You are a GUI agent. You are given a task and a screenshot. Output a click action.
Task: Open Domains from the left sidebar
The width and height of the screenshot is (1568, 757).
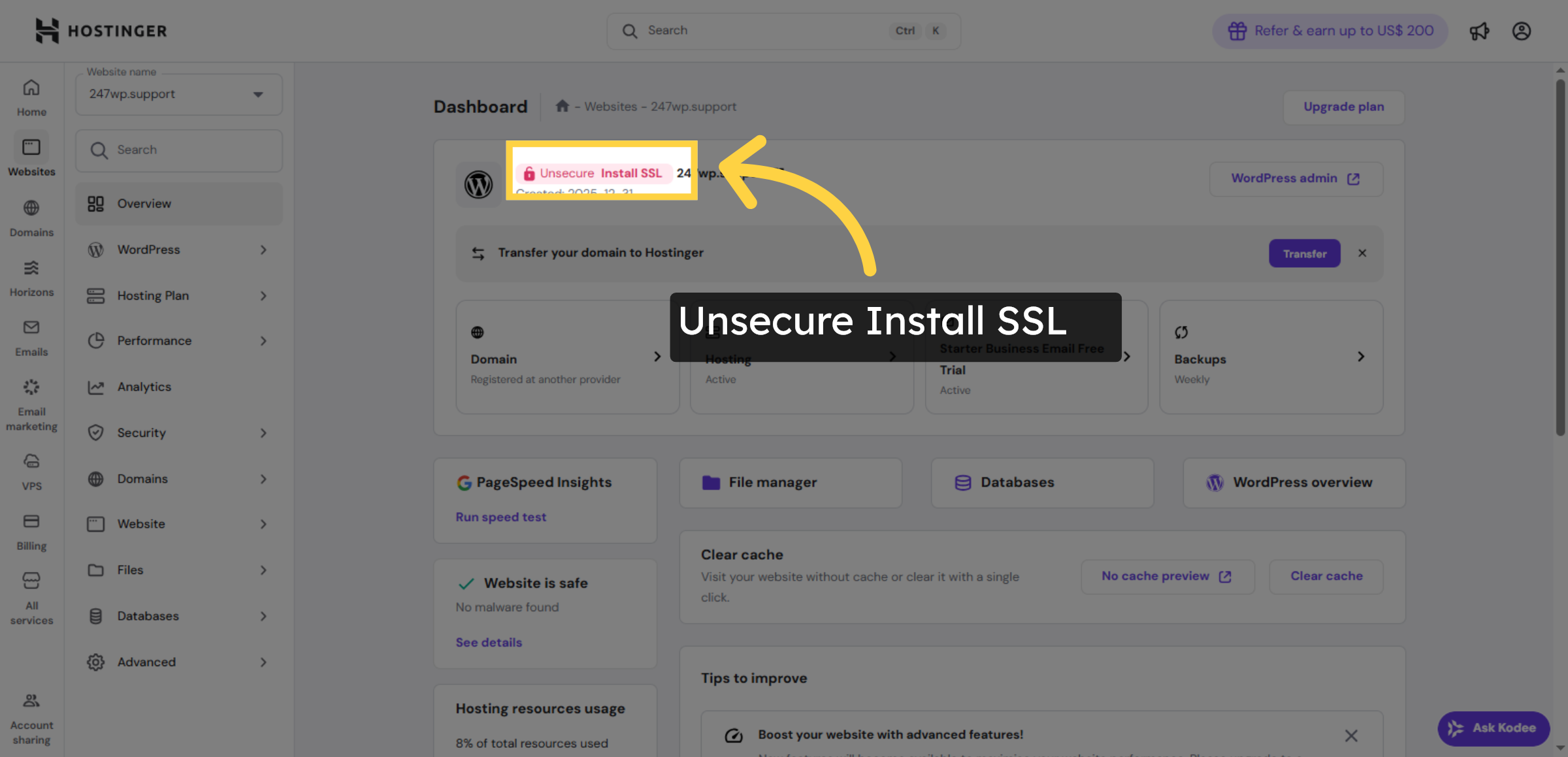coord(31,216)
